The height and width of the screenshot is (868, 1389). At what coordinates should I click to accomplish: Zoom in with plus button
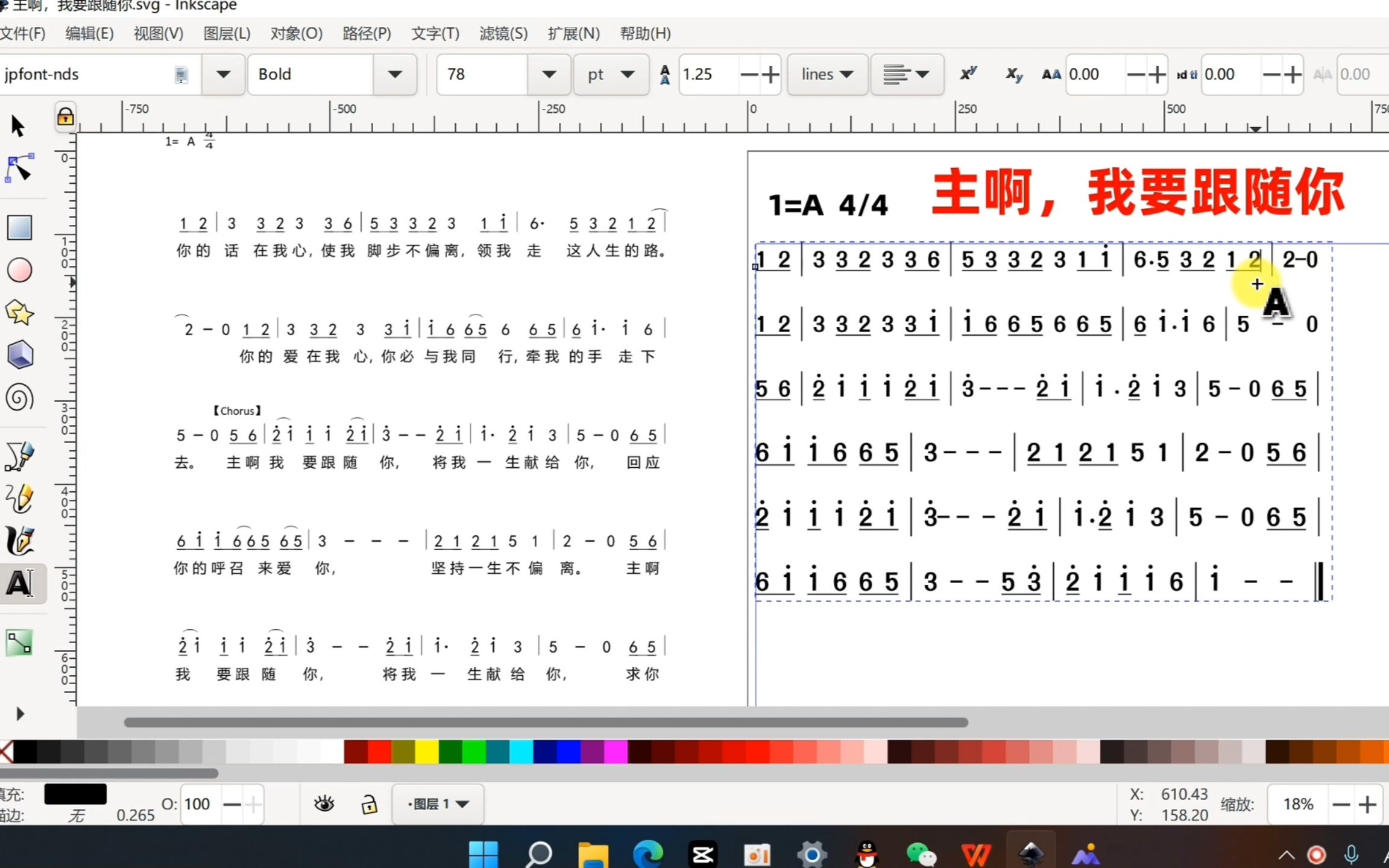(x=1367, y=804)
